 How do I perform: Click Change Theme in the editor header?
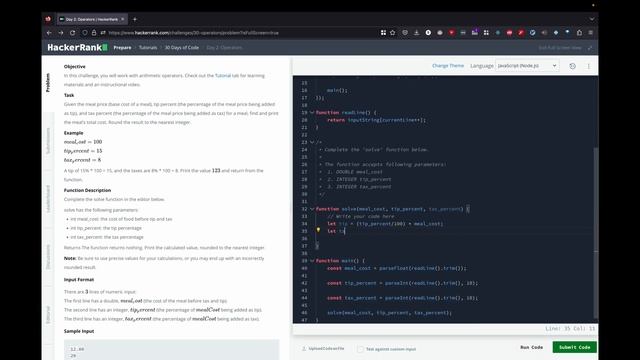[x=448, y=66]
